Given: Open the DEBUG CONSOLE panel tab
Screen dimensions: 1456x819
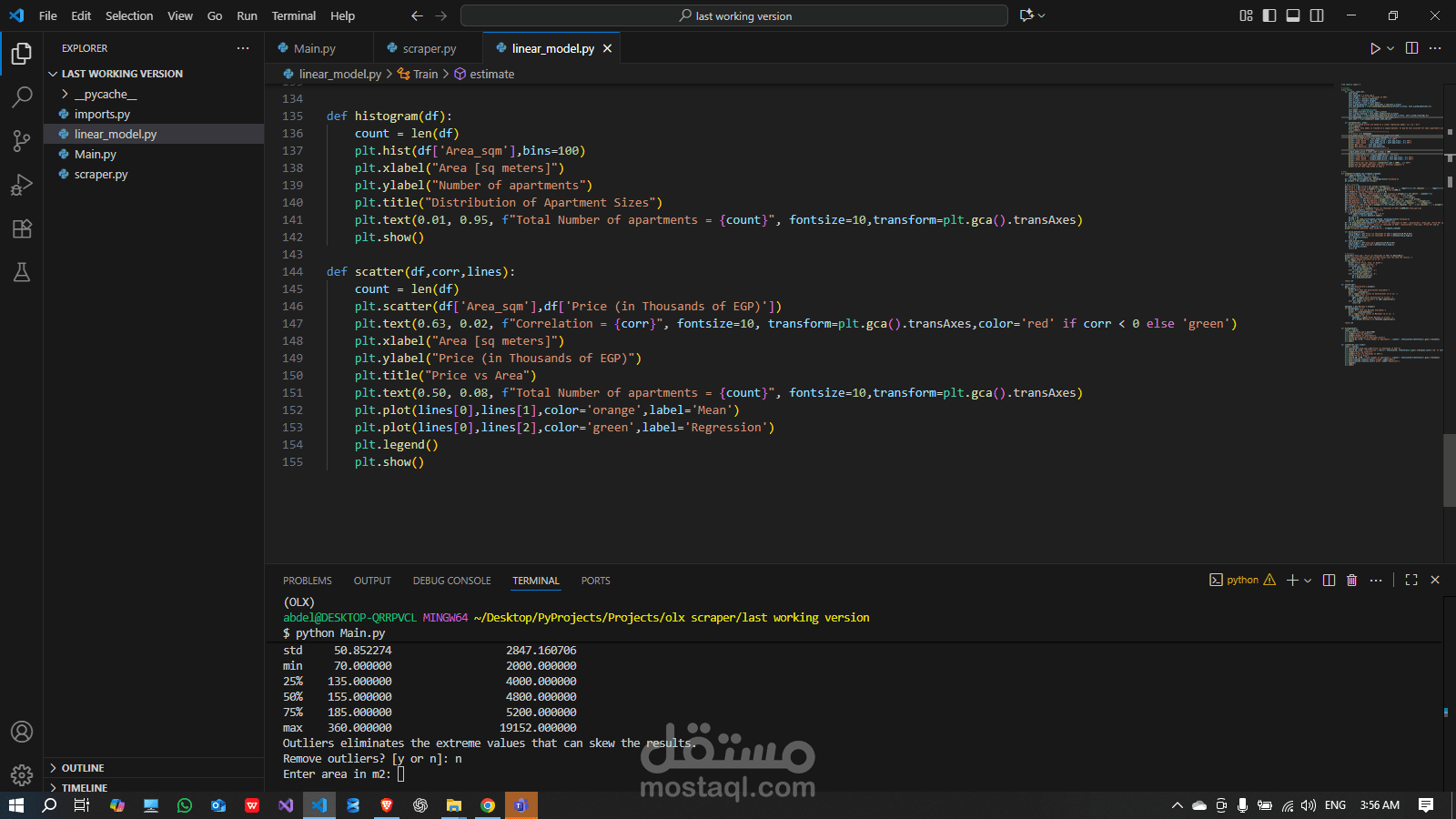Looking at the screenshot, I should click(451, 581).
